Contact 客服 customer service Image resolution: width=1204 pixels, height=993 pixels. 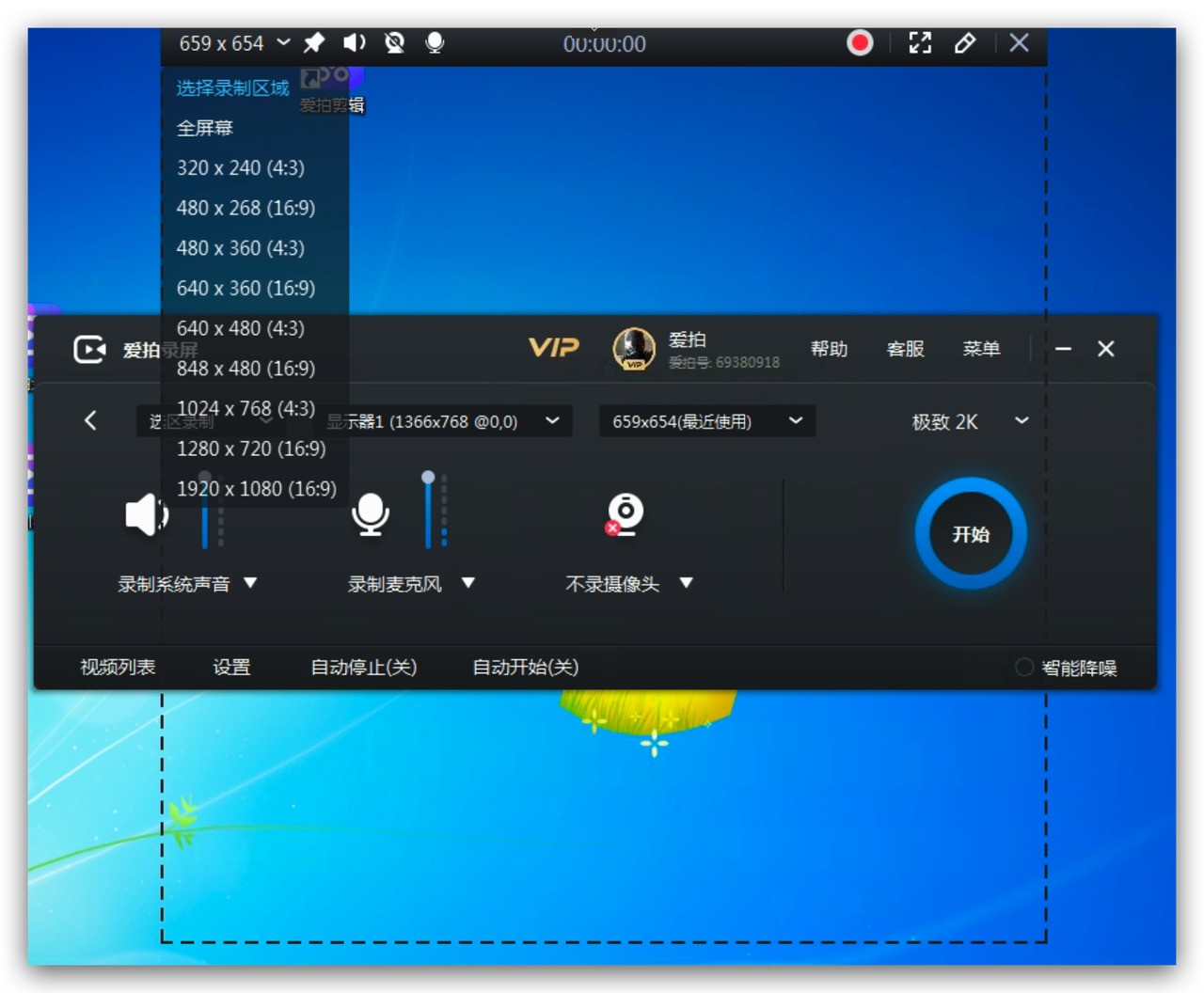point(906,349)
